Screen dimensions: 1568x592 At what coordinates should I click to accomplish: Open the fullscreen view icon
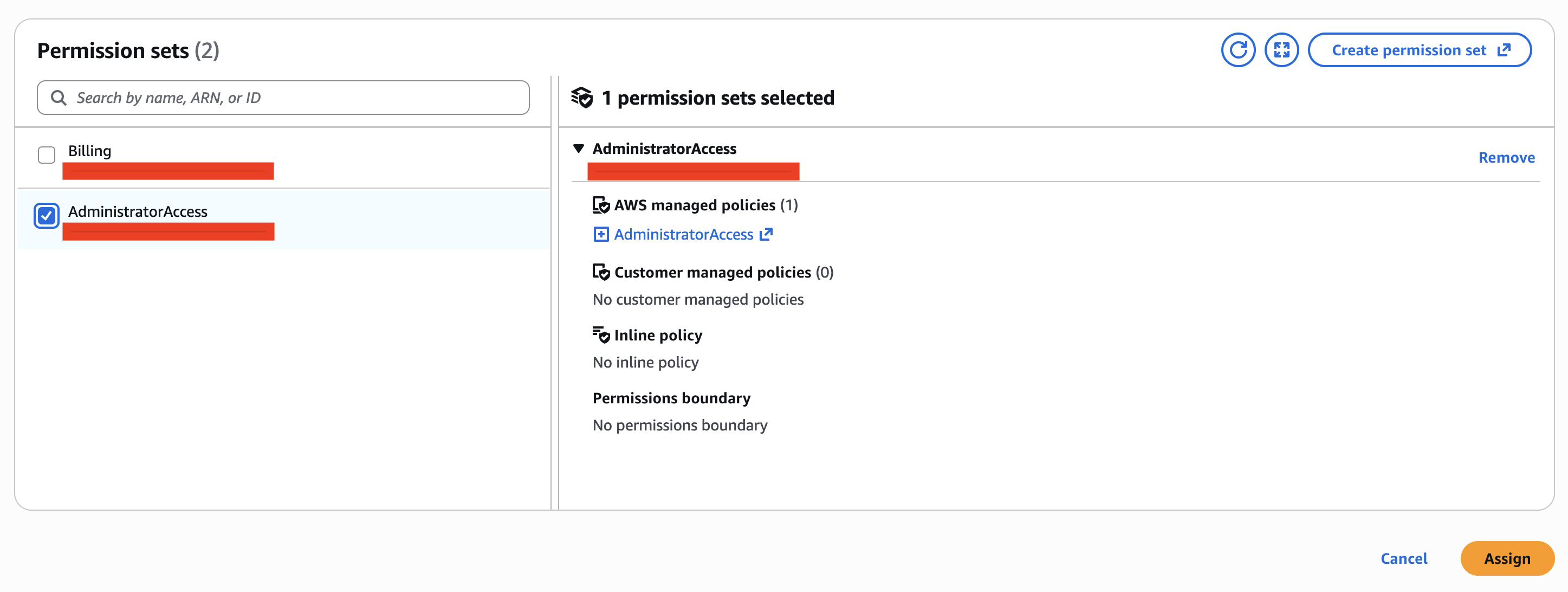click(1281, 49)
